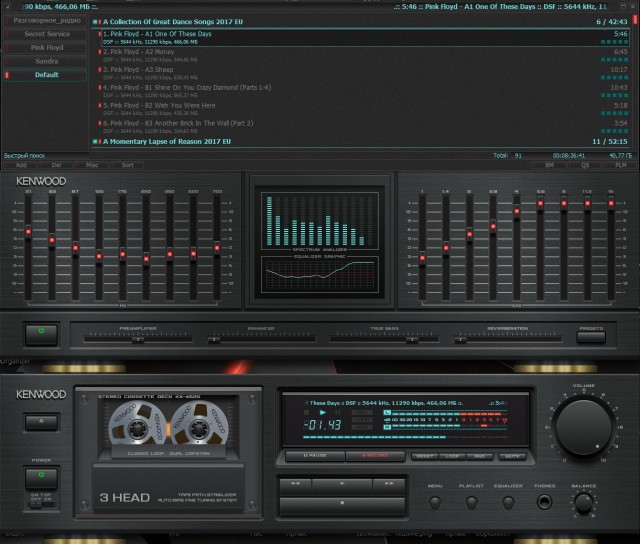Click the play indicator in the deck display
Viewport: 640px width, 544px height.
tap(322, 413)
